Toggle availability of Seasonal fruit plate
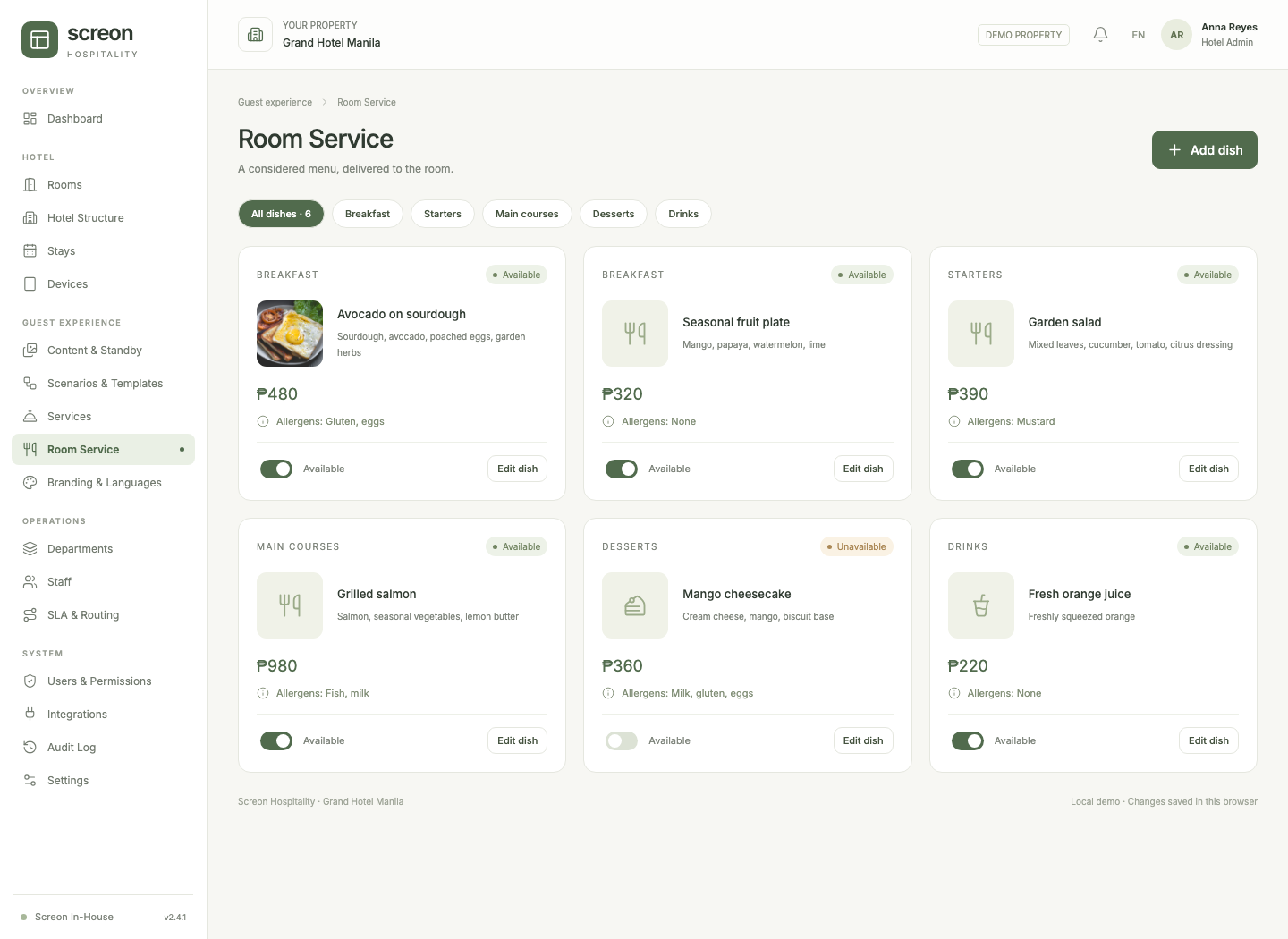Screen dimensions: 1288x939 (622, 469)
